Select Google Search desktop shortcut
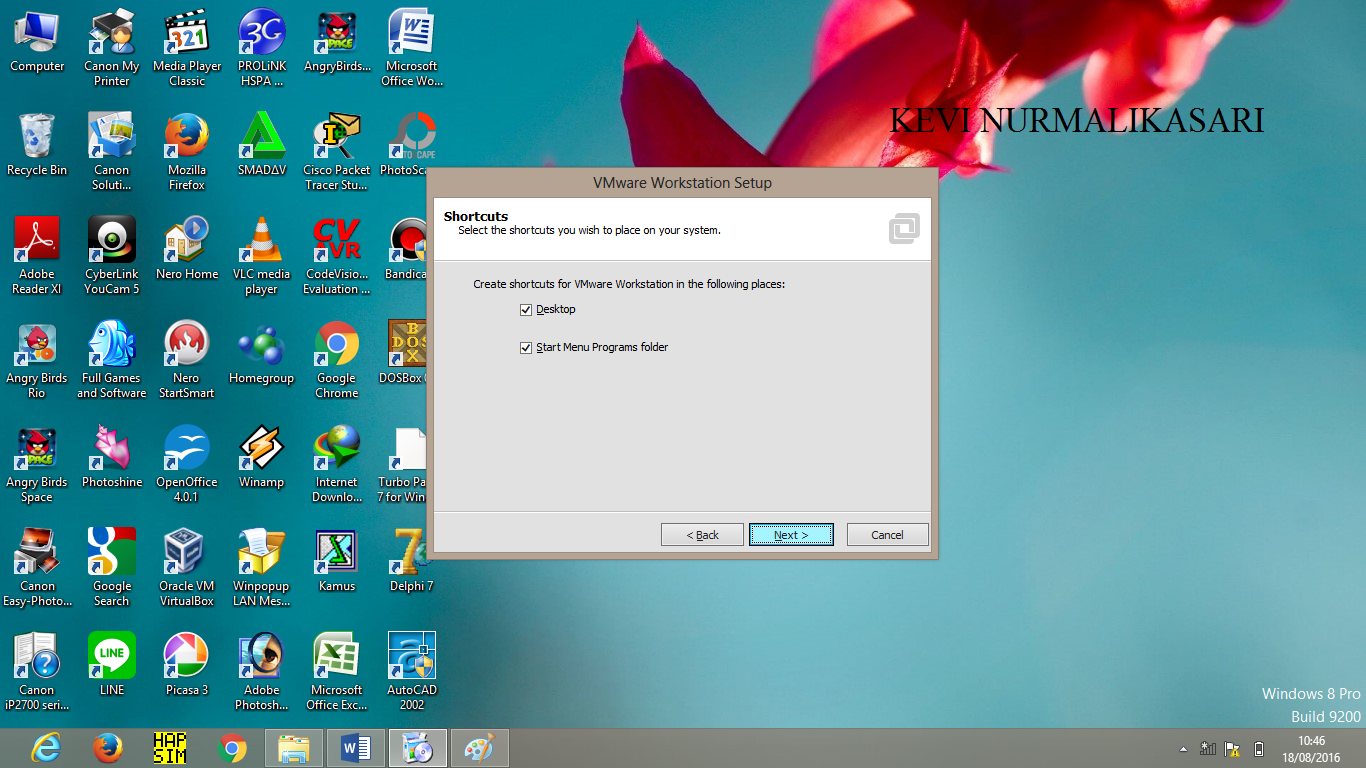The height and width of the screenshot is (768, 1366). click(112, 568)
